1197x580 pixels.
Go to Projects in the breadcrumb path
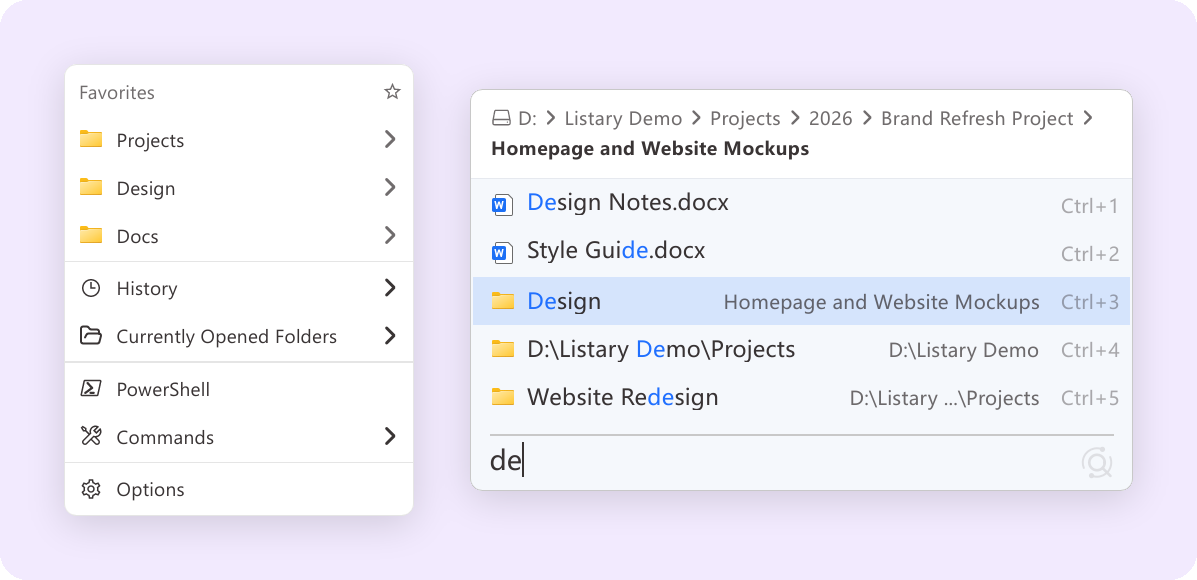click(745, 119)
